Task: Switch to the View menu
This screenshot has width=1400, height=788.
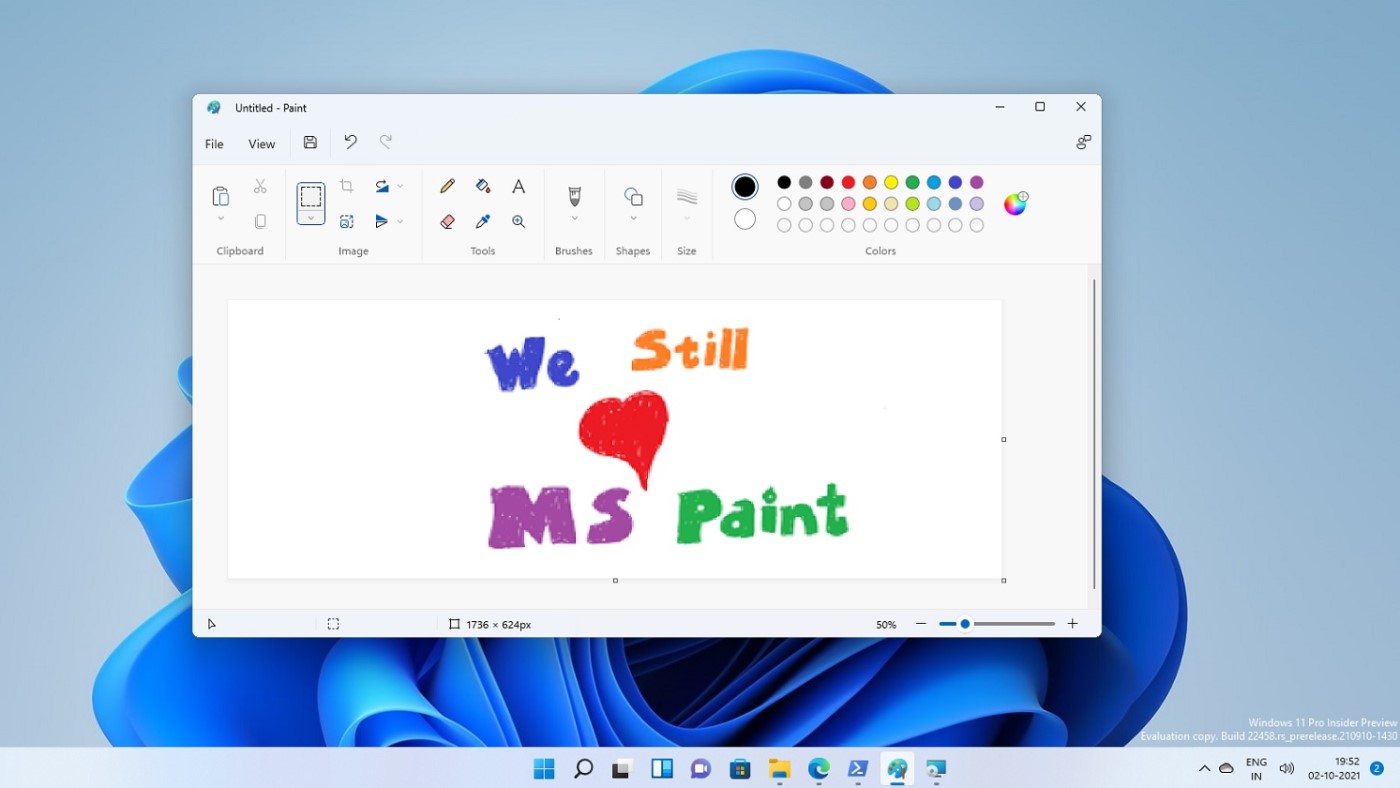Action: pos(261,143)
